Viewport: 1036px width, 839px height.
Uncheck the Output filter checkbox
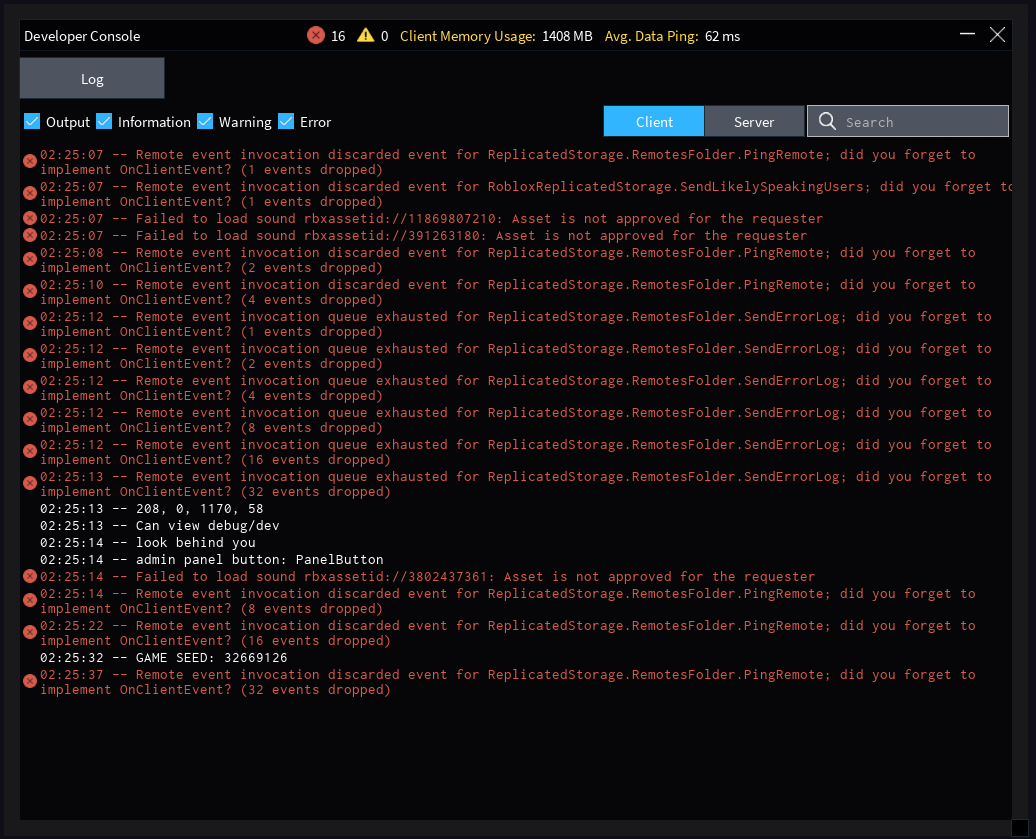tap(32, 121)
